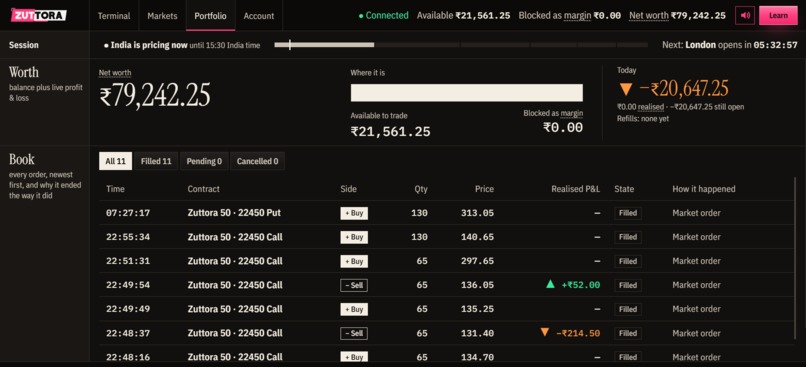Viewport: 806px width, 367px height.
Task: Filter by Pending 0 orders
Action: pos(204,161)
